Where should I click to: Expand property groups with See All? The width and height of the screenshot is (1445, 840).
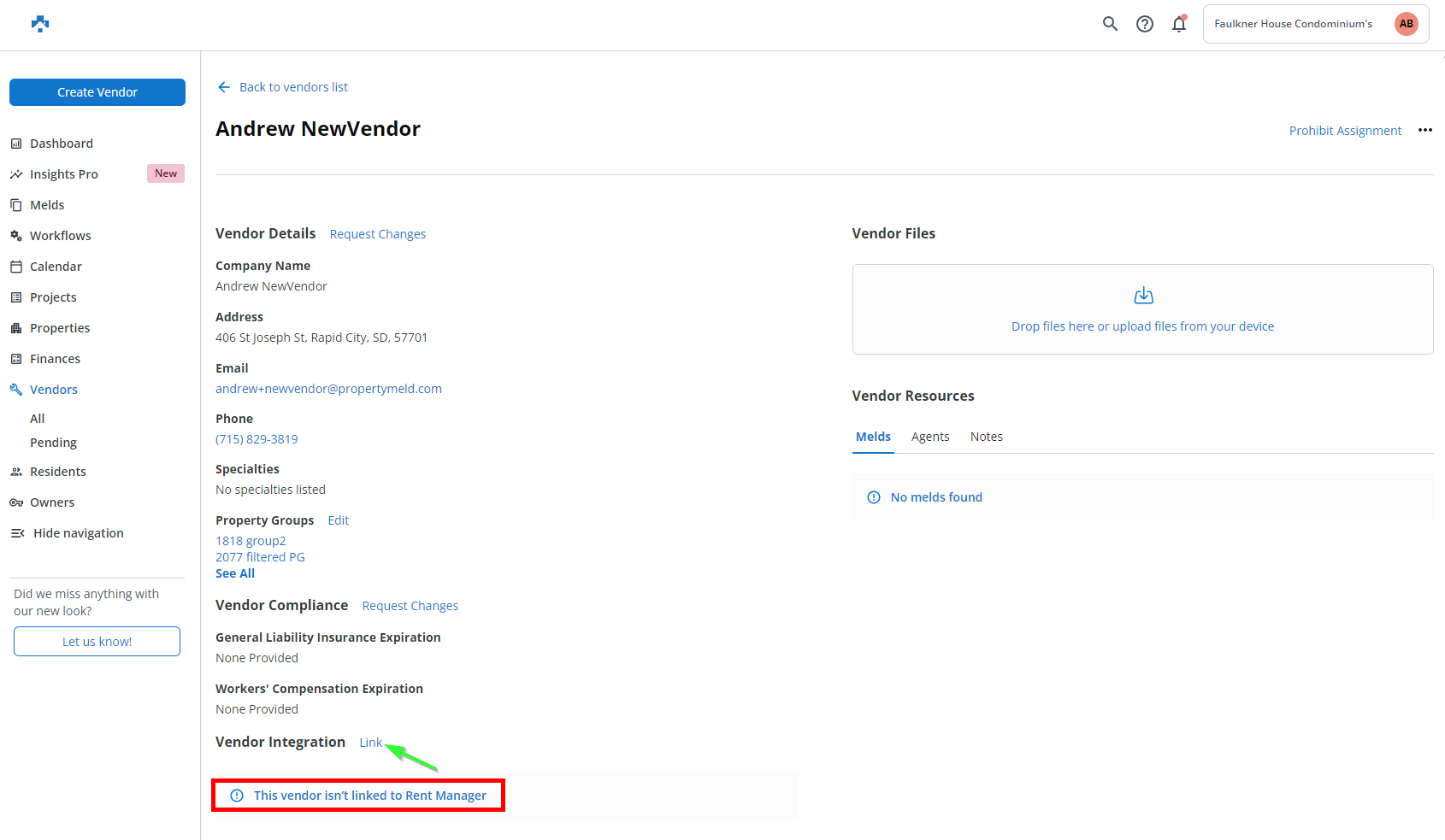point(235,573)
